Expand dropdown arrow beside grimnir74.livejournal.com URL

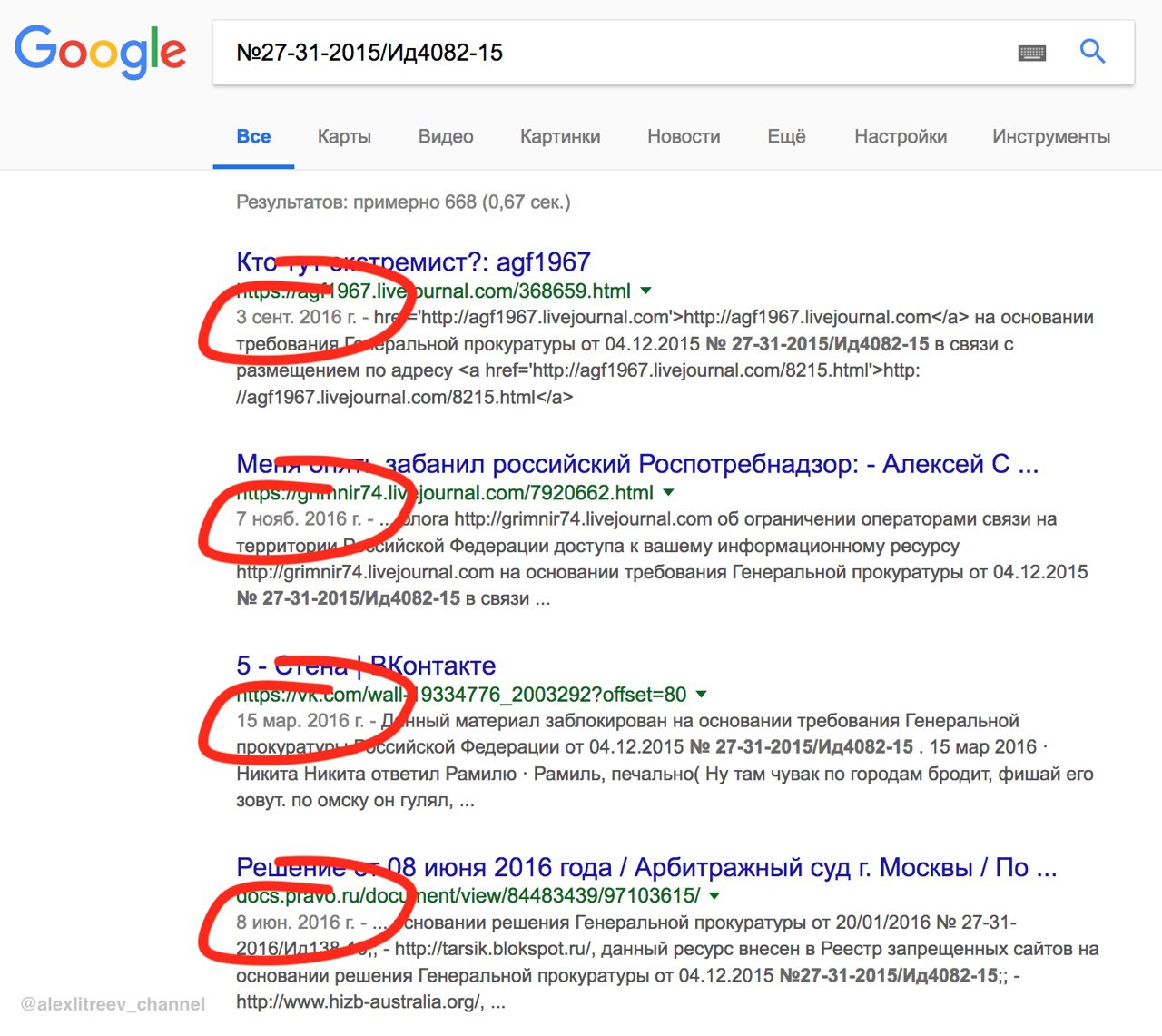[669, 493]
